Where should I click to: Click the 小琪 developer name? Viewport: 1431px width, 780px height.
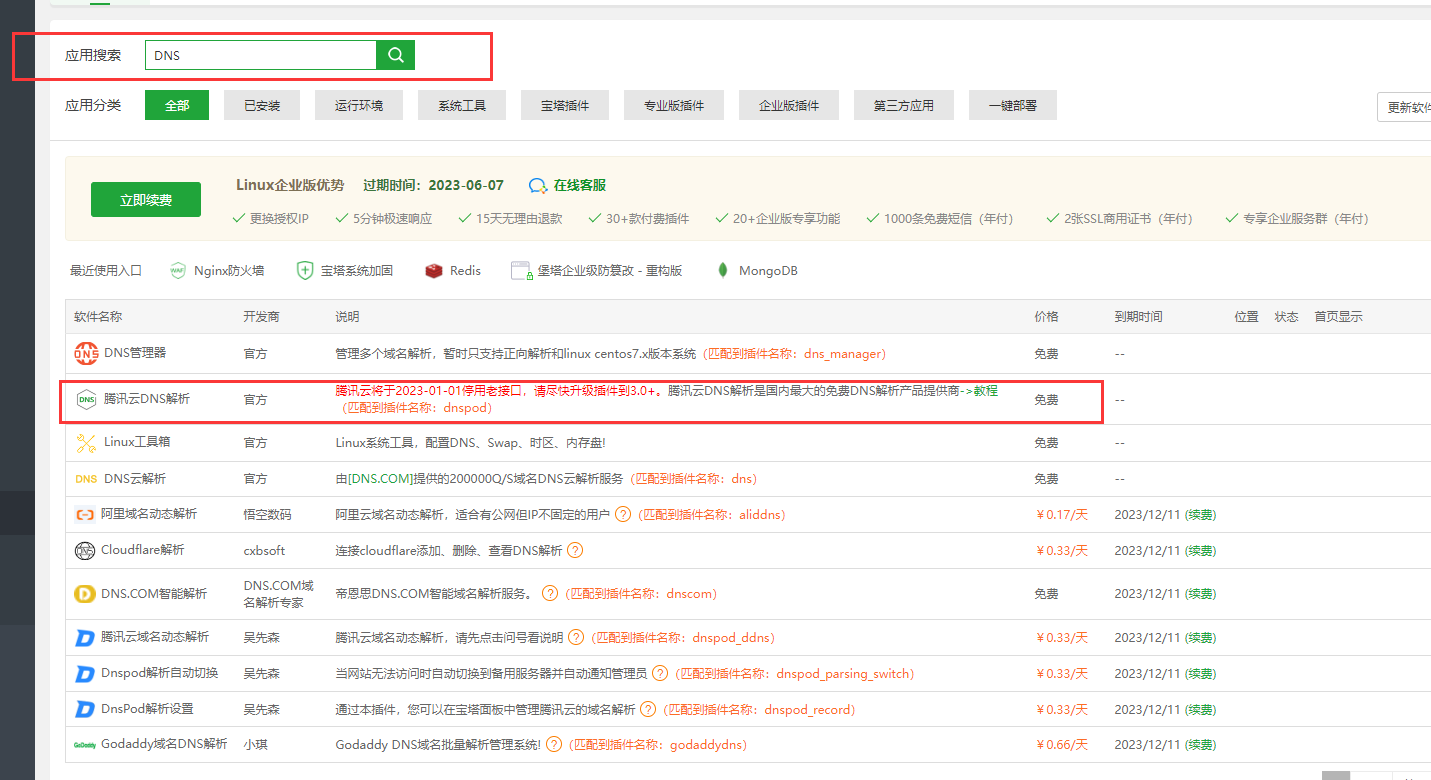coord(255,745)
